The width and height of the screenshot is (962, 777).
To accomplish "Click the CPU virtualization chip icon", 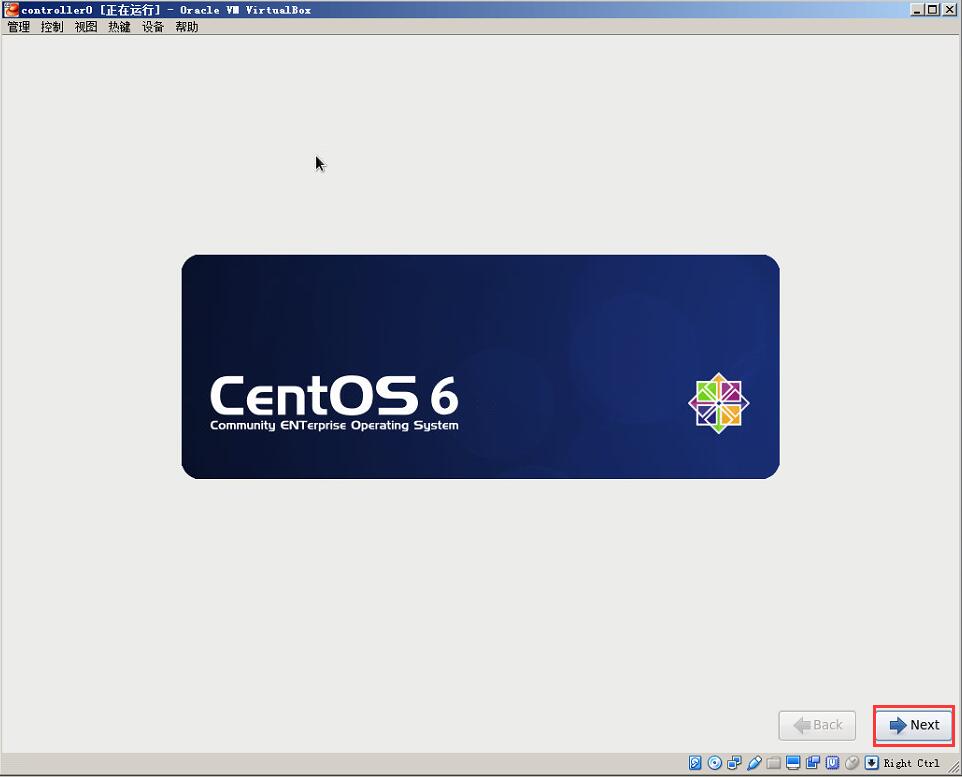I will [833, 763].
